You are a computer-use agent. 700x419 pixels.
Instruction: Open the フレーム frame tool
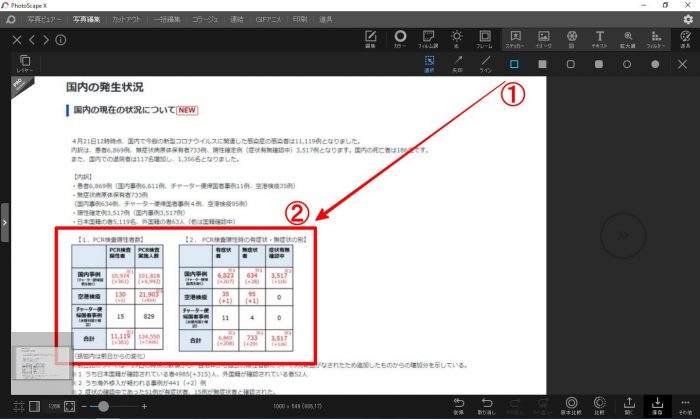(x=484, y=39)
